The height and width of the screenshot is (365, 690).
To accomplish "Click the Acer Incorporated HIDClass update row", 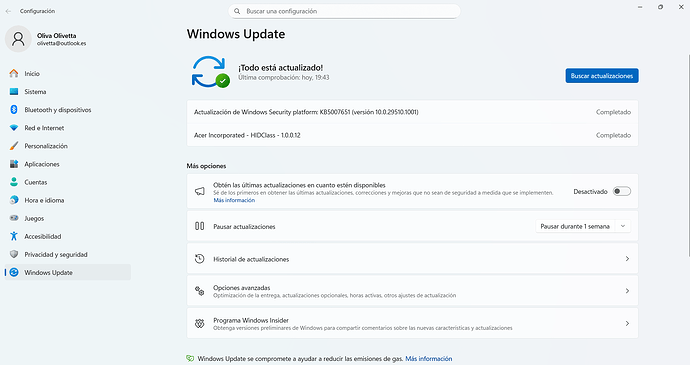I will [x=412, y=135].
